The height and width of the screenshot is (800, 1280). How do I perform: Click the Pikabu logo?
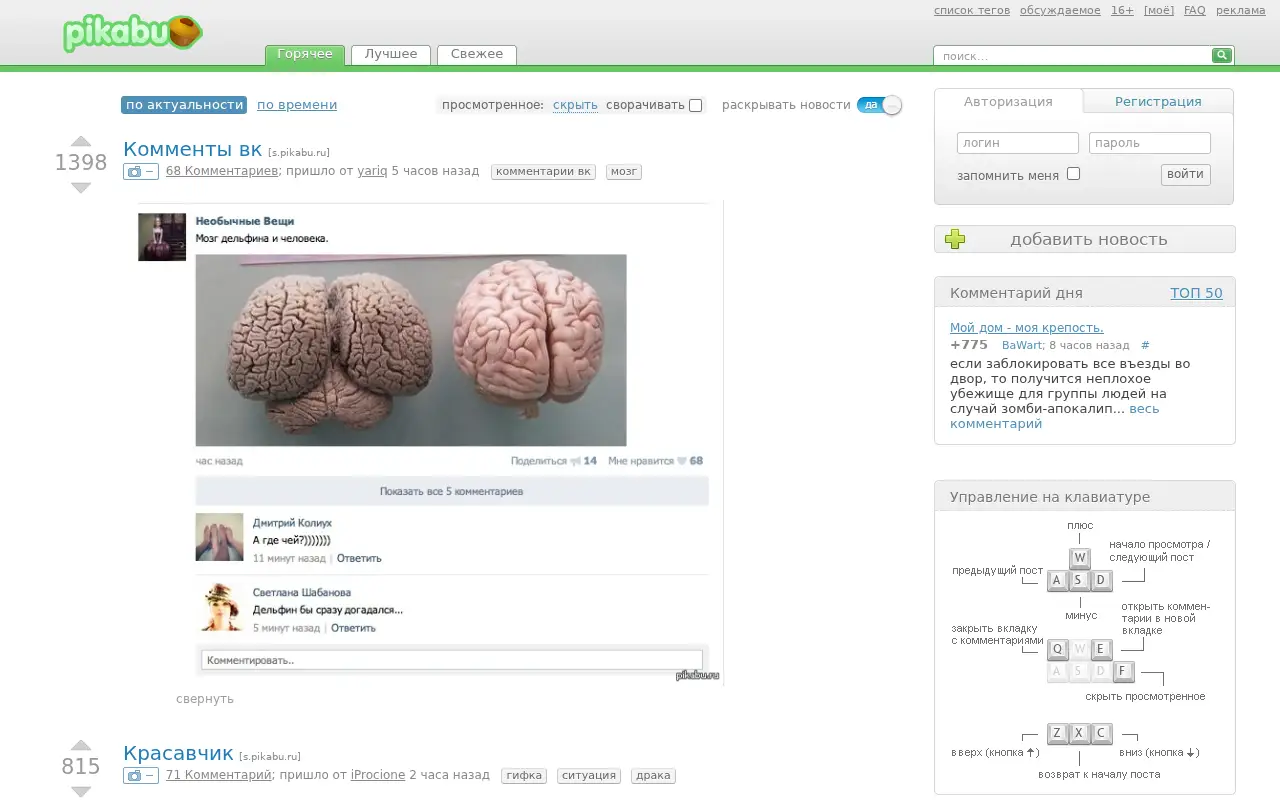click(x=132, y=33)
